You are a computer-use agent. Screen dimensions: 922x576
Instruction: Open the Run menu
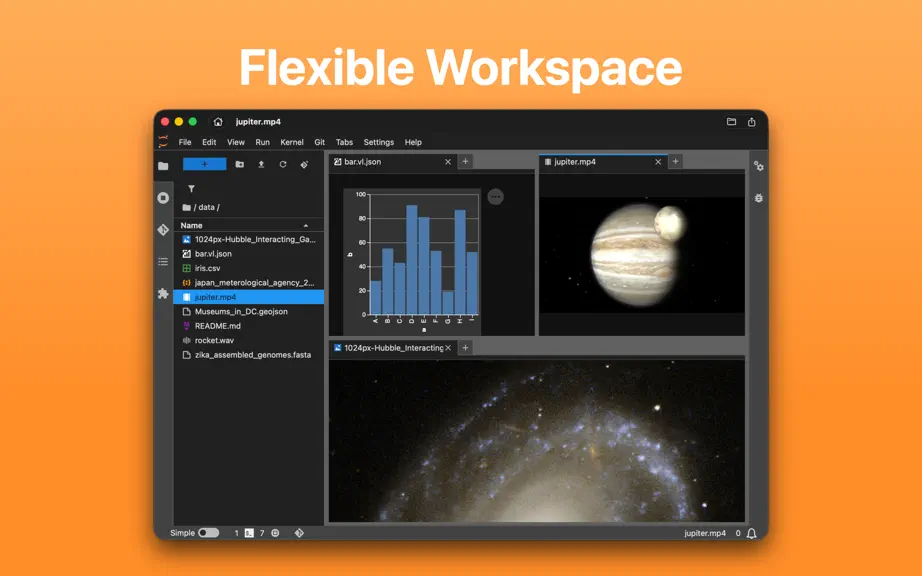pyautogui.click(x=262, y=142)
